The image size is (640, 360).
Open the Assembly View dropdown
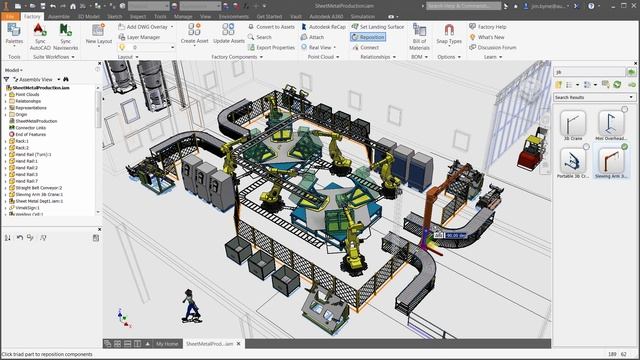(x=58, y=79)
